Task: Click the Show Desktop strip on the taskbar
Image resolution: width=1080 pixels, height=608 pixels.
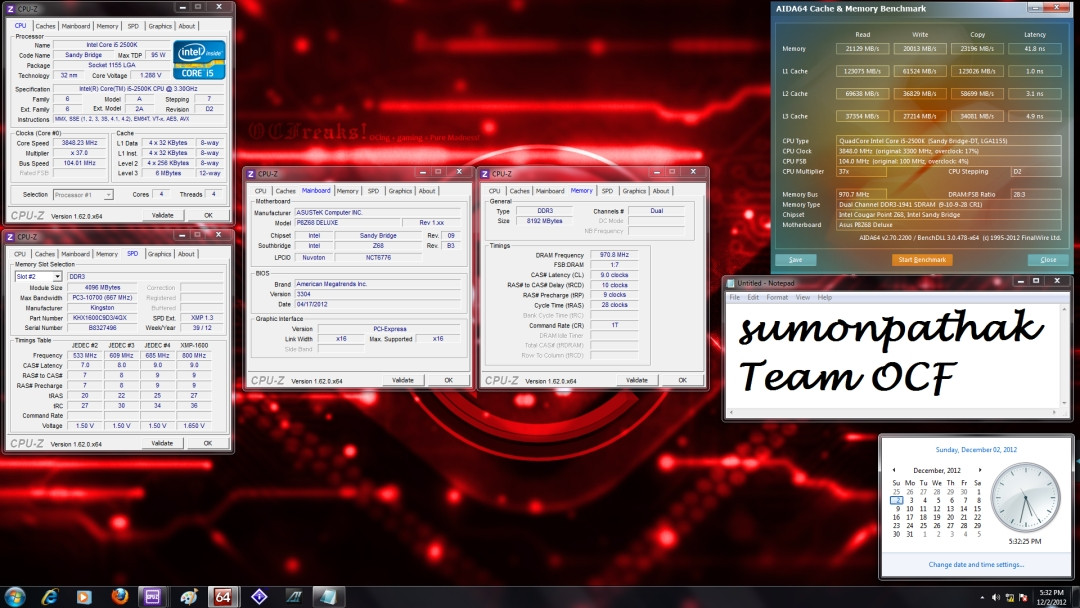Action: tap(1076, 597)
